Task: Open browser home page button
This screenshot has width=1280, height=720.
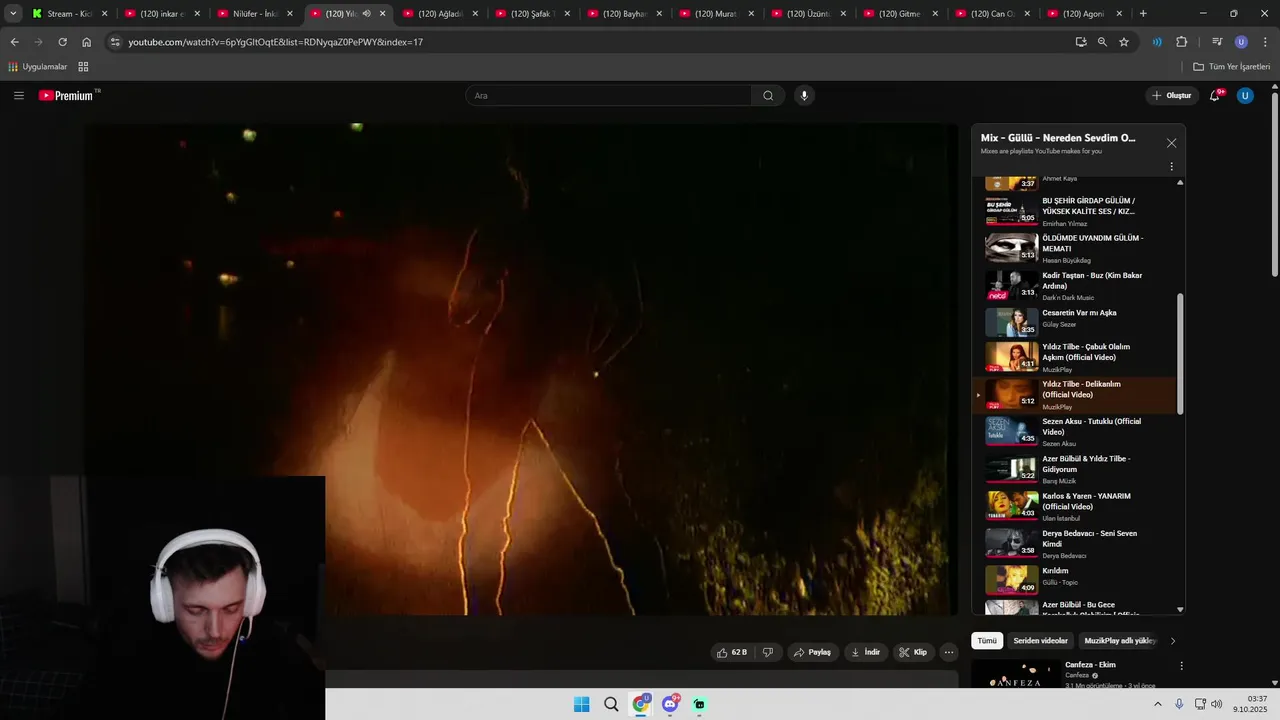Action: (87, 42)
